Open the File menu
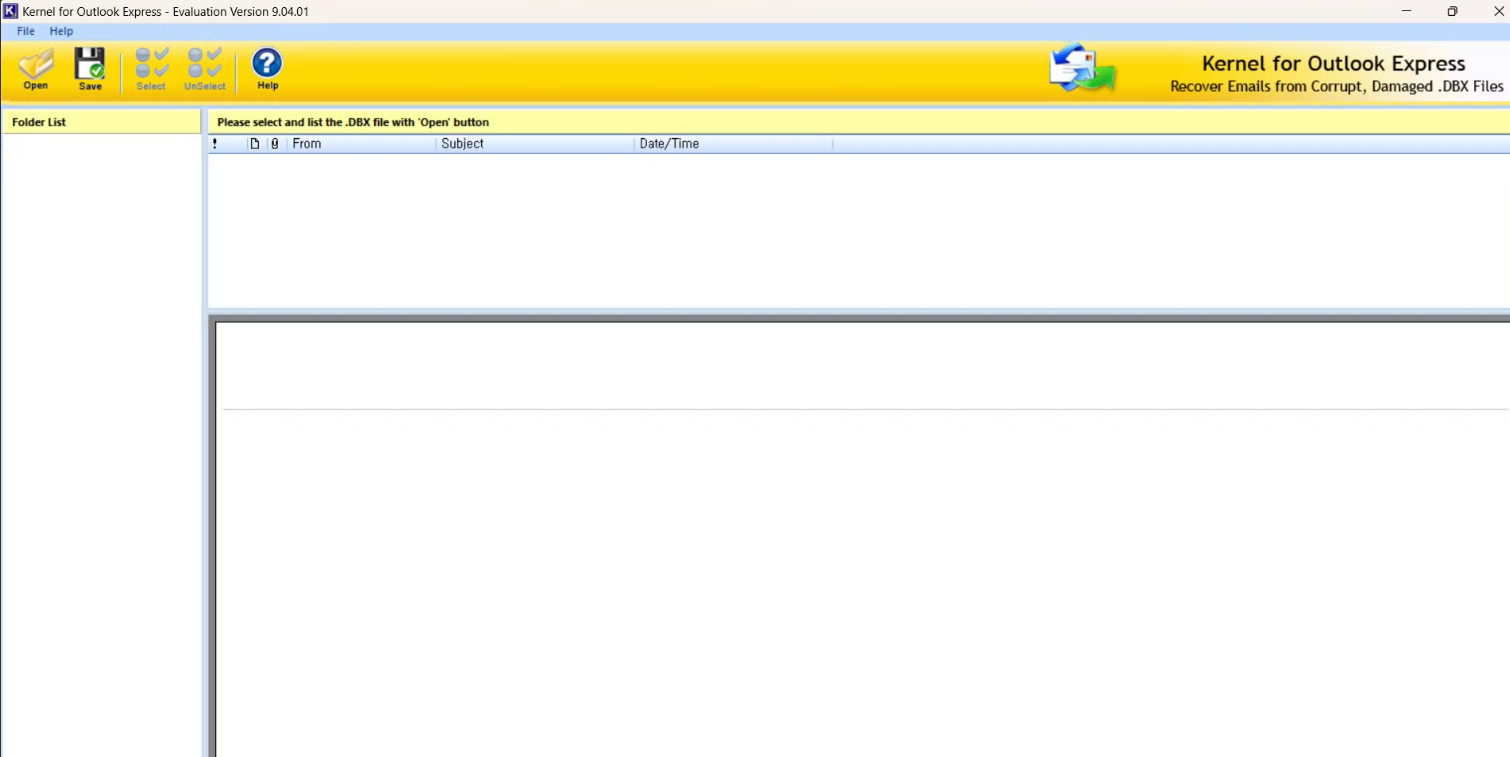 [x=26, y=31]
